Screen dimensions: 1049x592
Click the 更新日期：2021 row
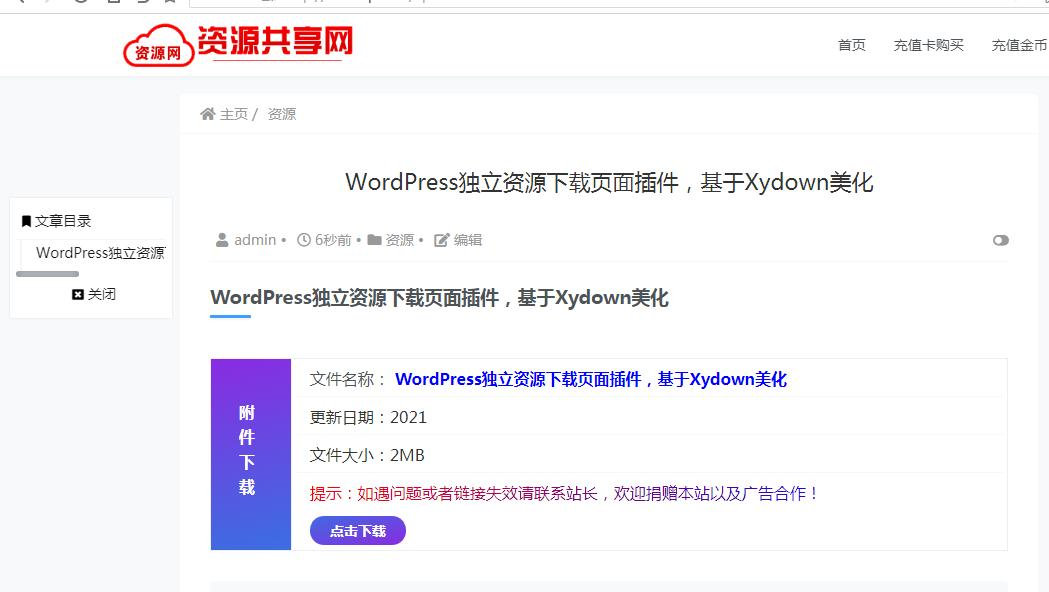649,417
